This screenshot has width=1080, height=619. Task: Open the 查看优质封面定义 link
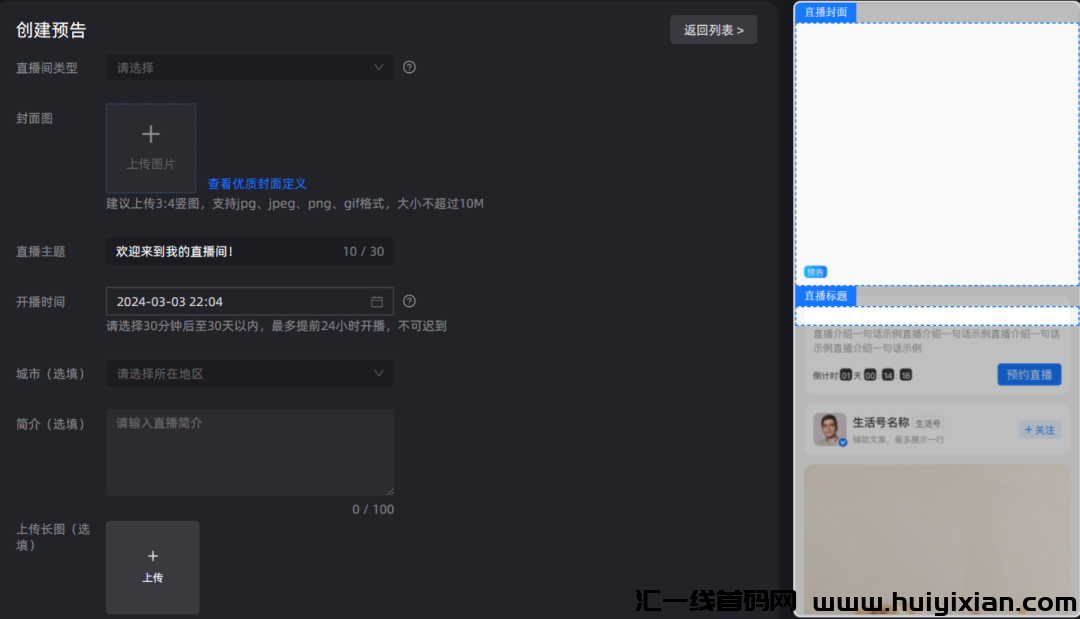point(257,184)
